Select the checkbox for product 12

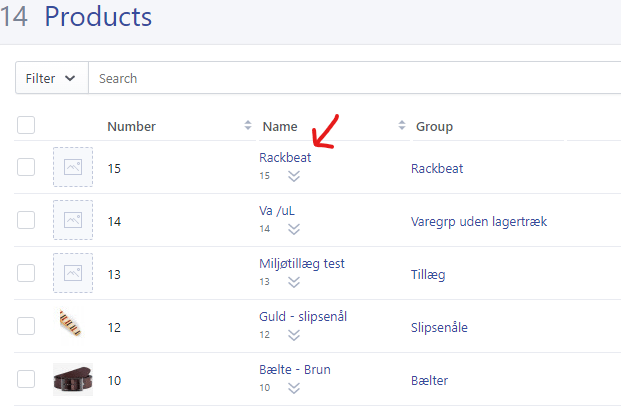coord(26,326)
